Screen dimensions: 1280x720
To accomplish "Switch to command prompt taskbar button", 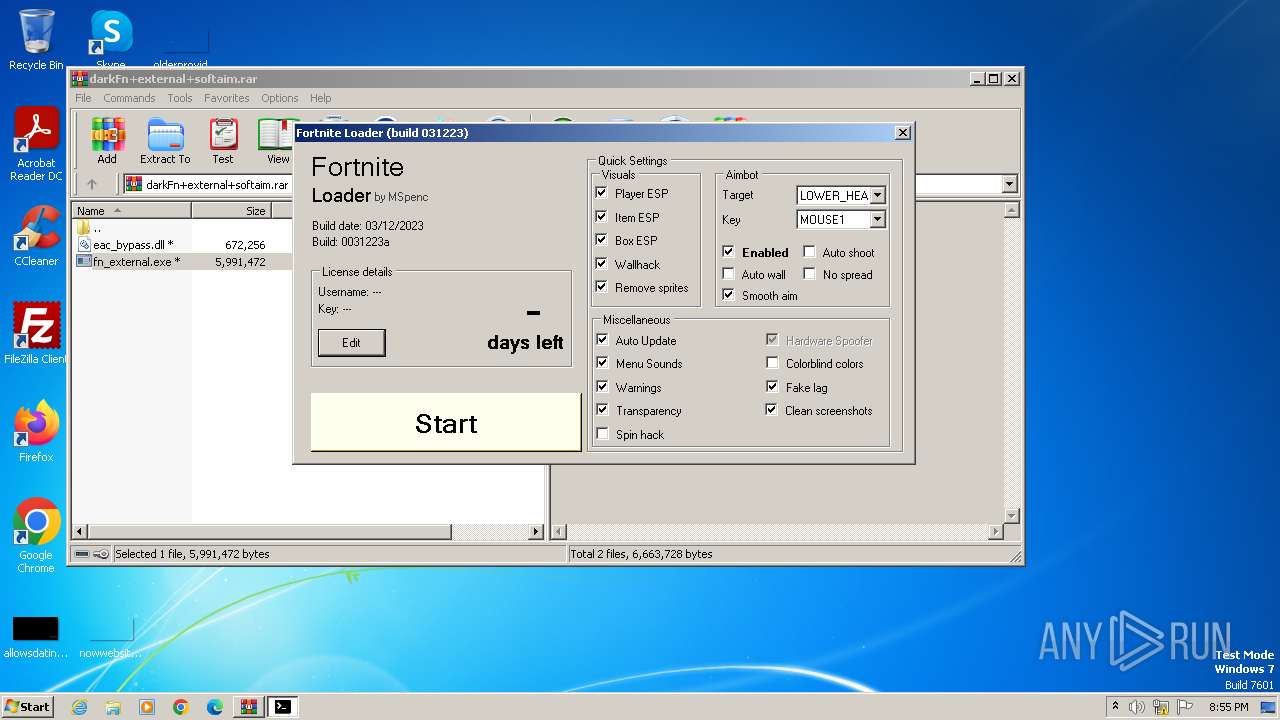I will 283,707.
